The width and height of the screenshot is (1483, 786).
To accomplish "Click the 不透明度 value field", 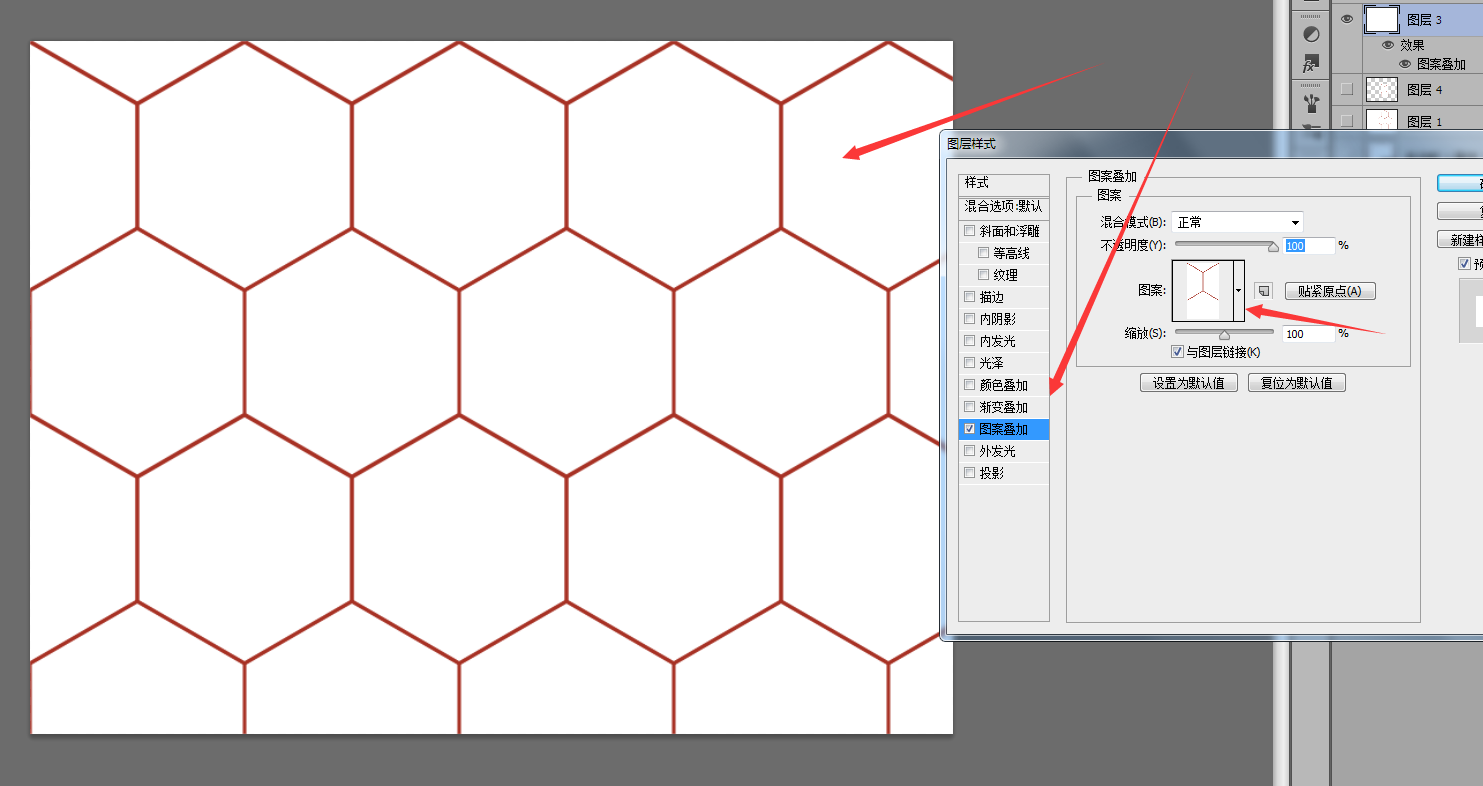I will 1309,245.
